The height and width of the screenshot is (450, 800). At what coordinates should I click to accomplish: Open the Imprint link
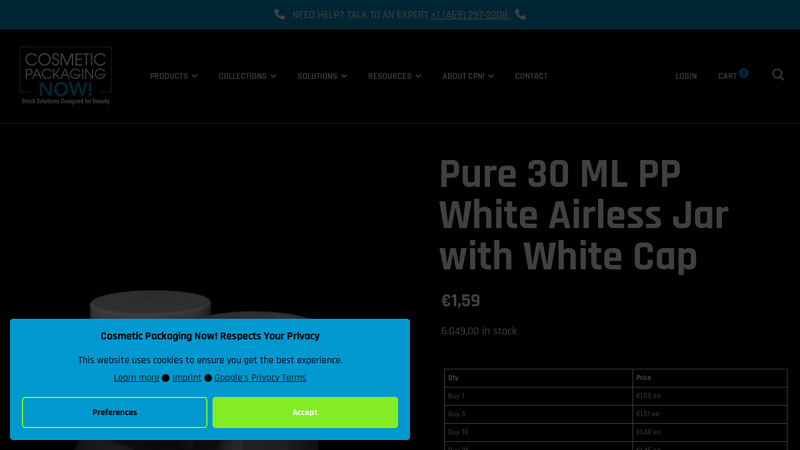187,378
